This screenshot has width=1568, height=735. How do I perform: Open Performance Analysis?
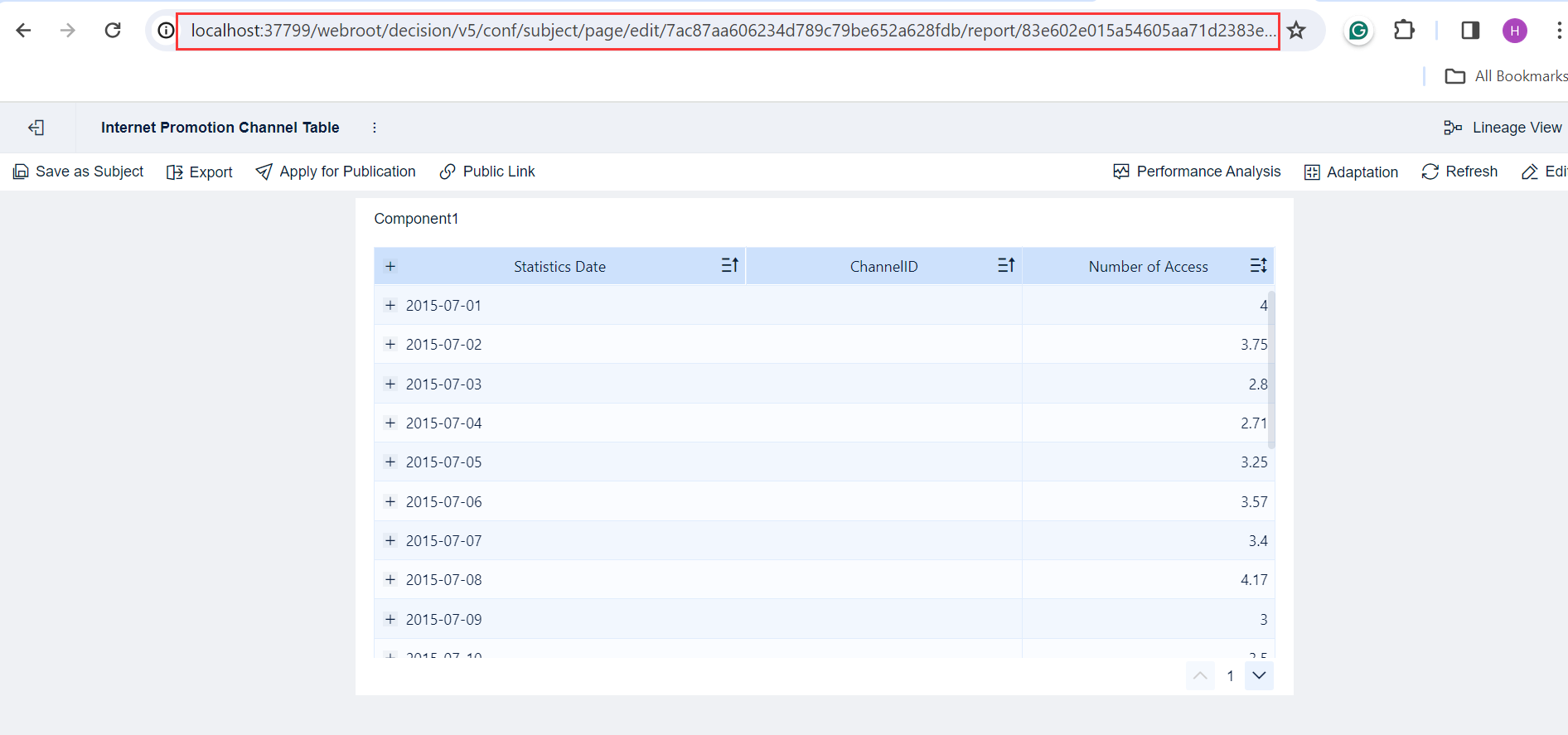[1197, 172]
